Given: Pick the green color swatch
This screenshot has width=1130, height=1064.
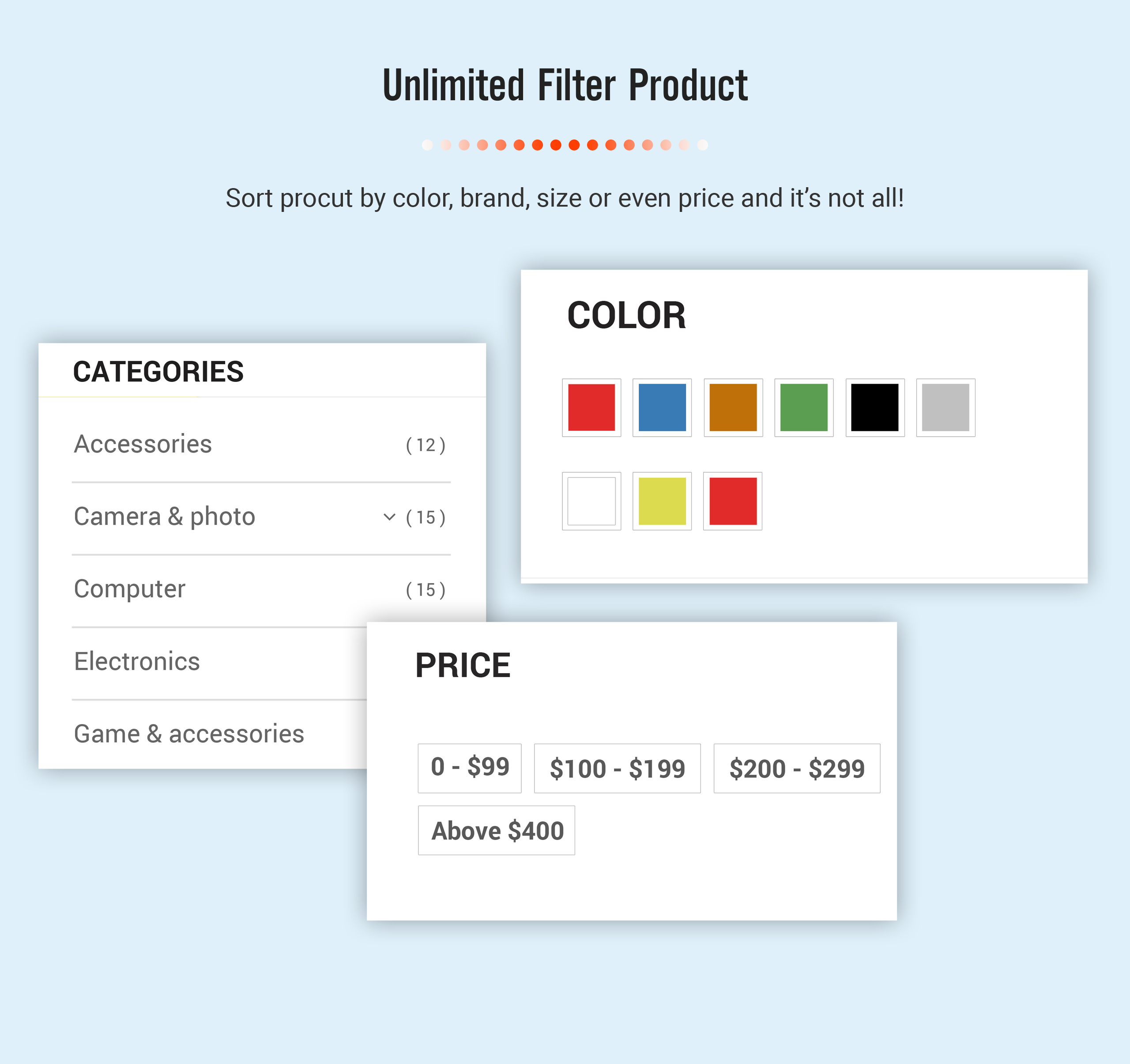Looking at the screenshot, I should [x=804, y=407].
